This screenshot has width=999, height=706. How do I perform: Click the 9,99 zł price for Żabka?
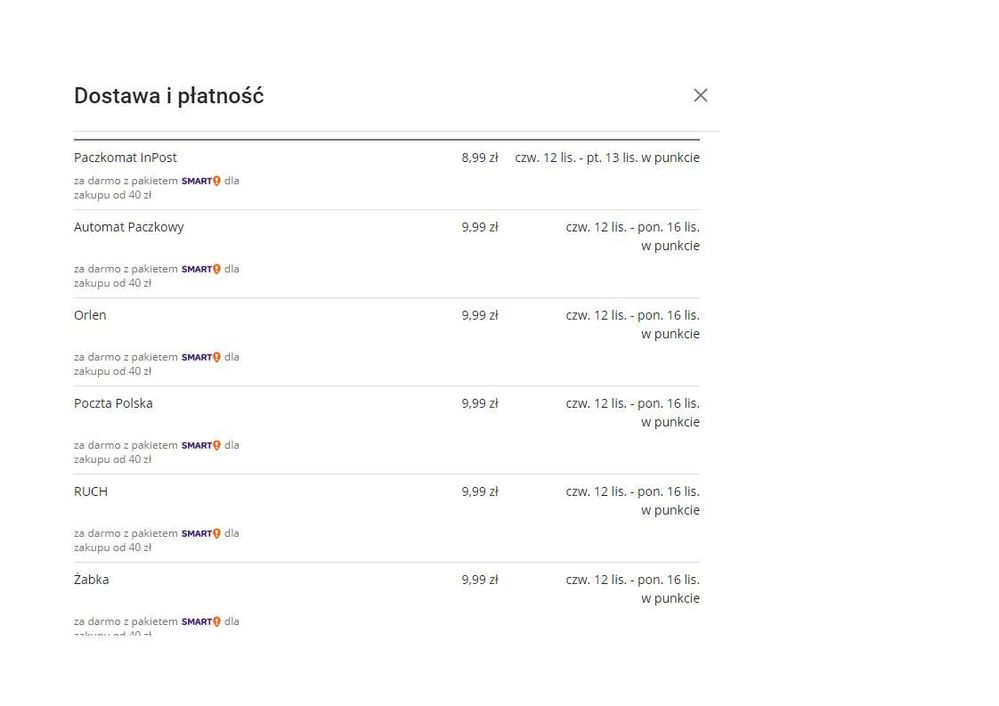click(x=479, y=580)
